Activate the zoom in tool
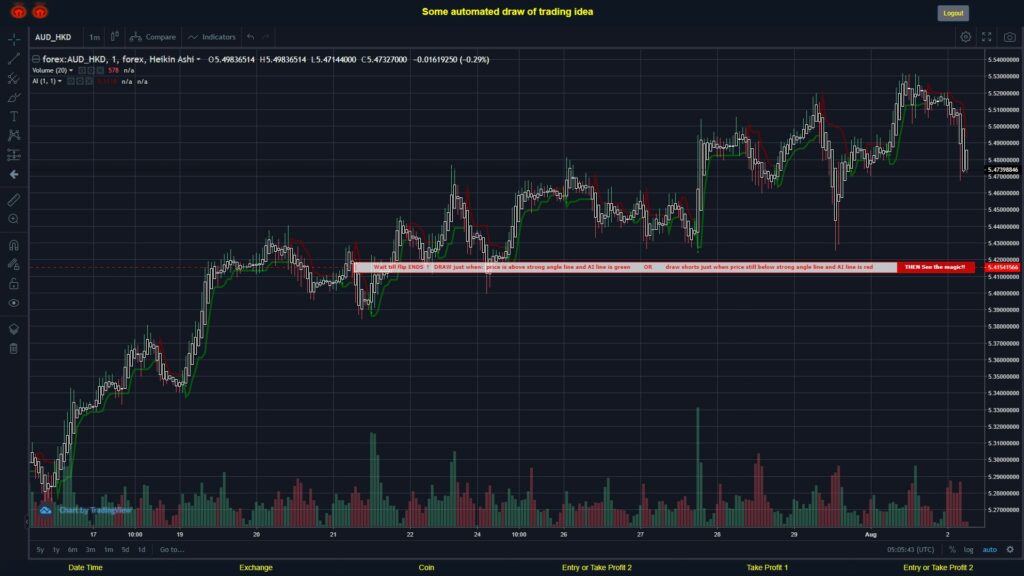 (x=14, y=219)
